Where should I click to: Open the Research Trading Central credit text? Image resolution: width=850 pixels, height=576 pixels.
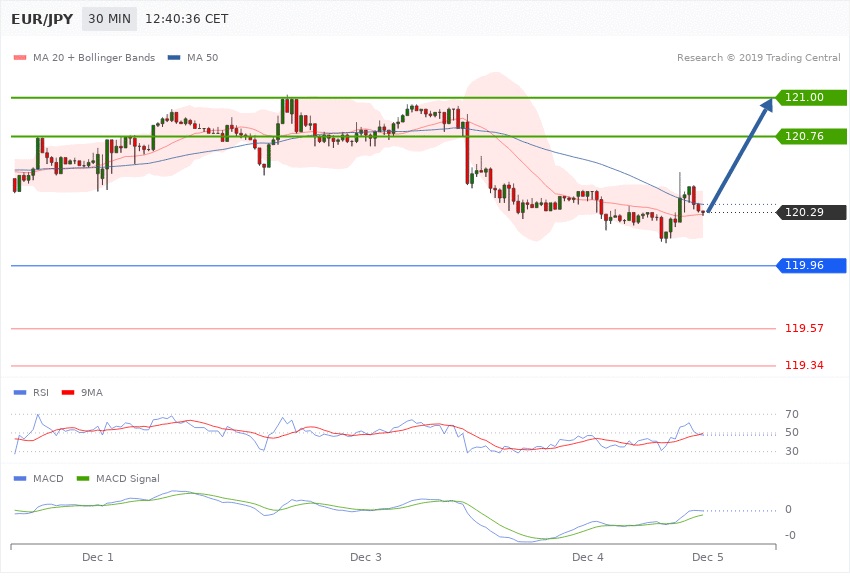[x=761, y=57]
